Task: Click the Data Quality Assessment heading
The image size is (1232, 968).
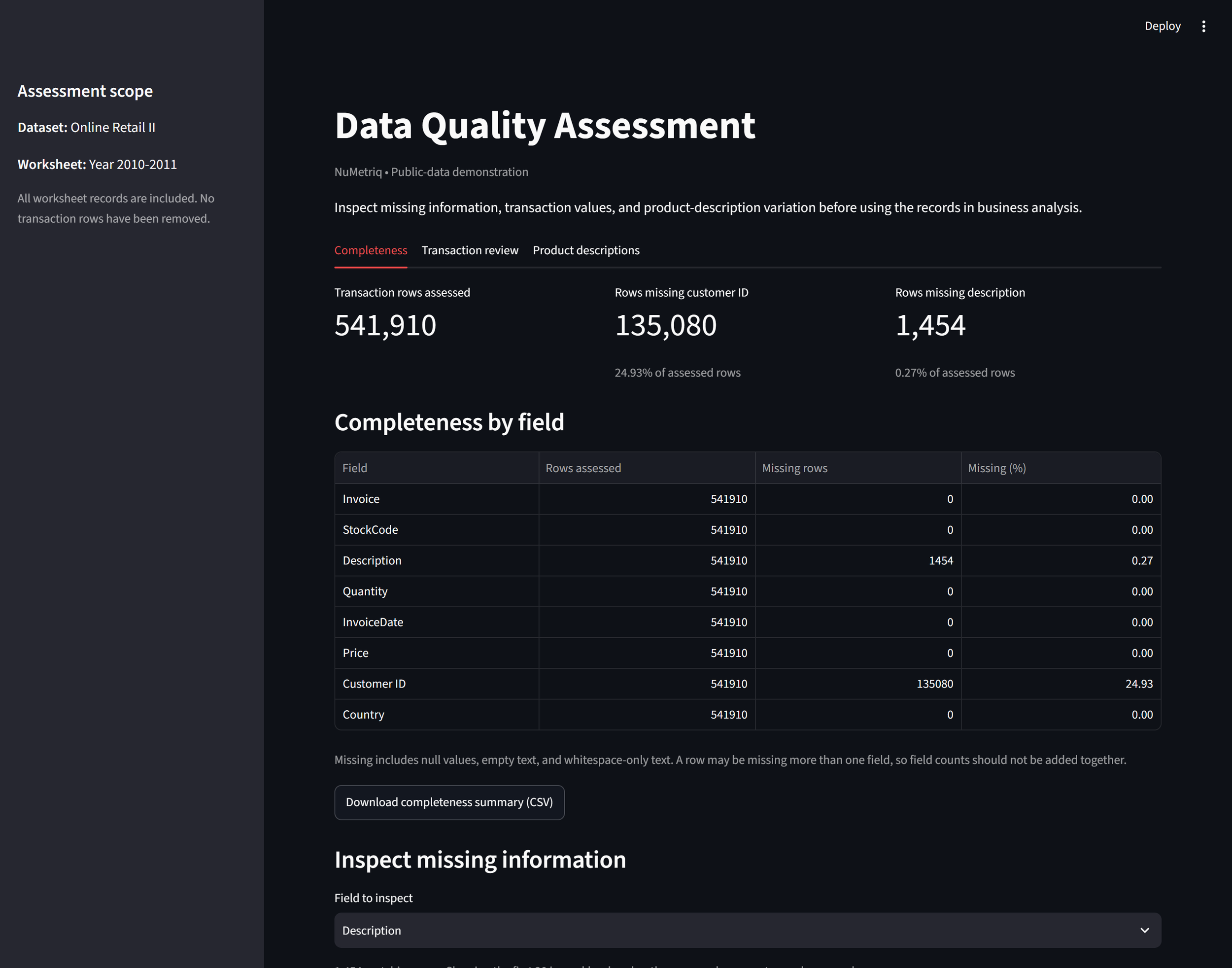Action: click(x=545, y=125)
